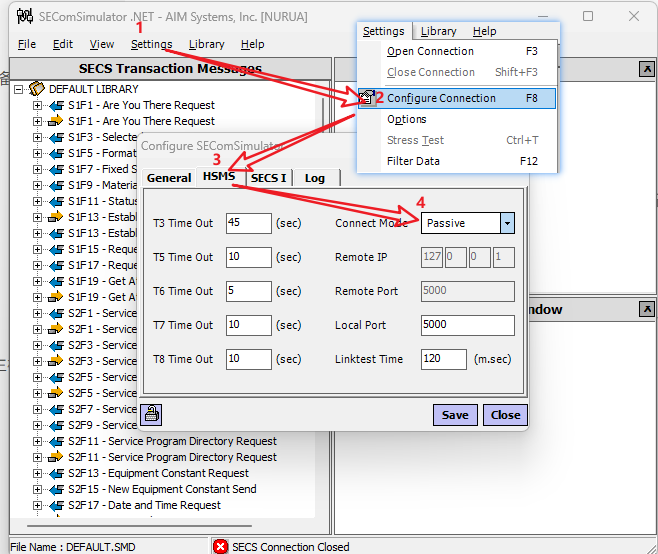Screen dimensions: 658x554
Task: Expand the S2F13 Equipment Constant Request node
Action: (x=37, y=473)
